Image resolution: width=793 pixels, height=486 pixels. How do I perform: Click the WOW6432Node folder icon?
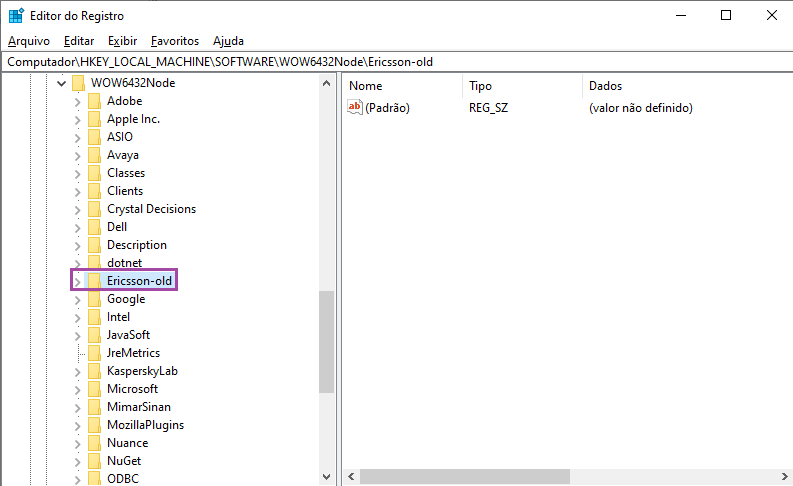click(78, 83)
